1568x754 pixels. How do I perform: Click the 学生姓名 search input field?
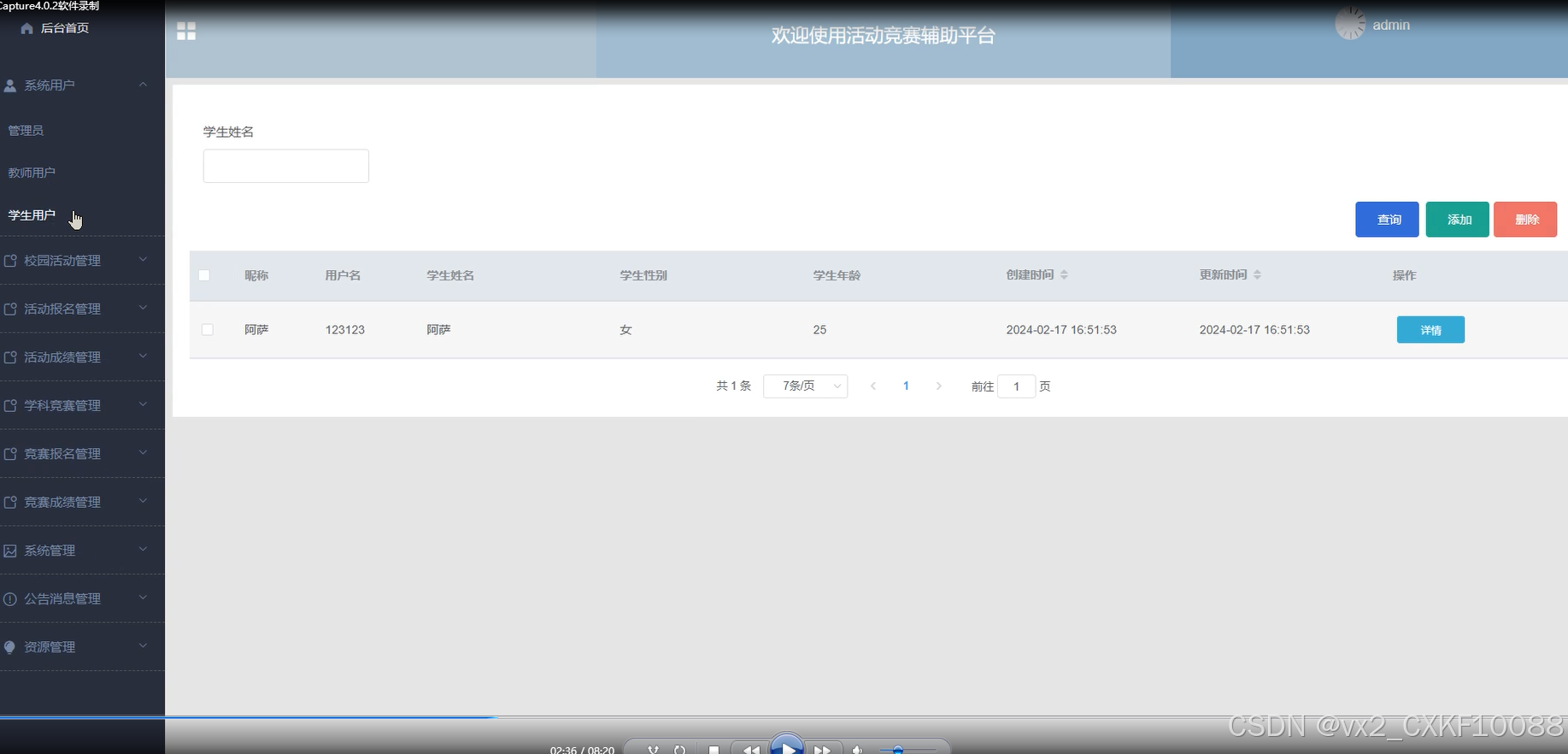286,166
